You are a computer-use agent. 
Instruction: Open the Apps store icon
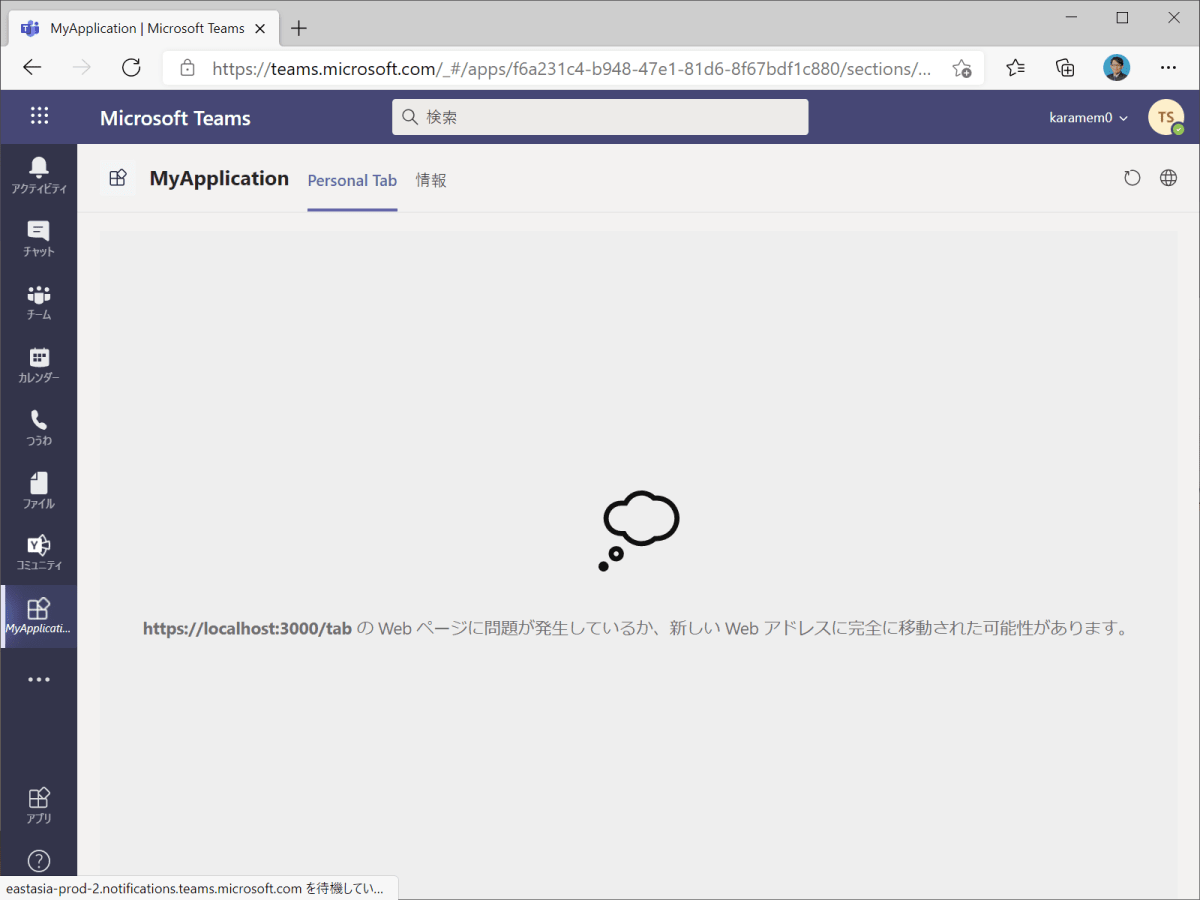(x=39, y=805)
